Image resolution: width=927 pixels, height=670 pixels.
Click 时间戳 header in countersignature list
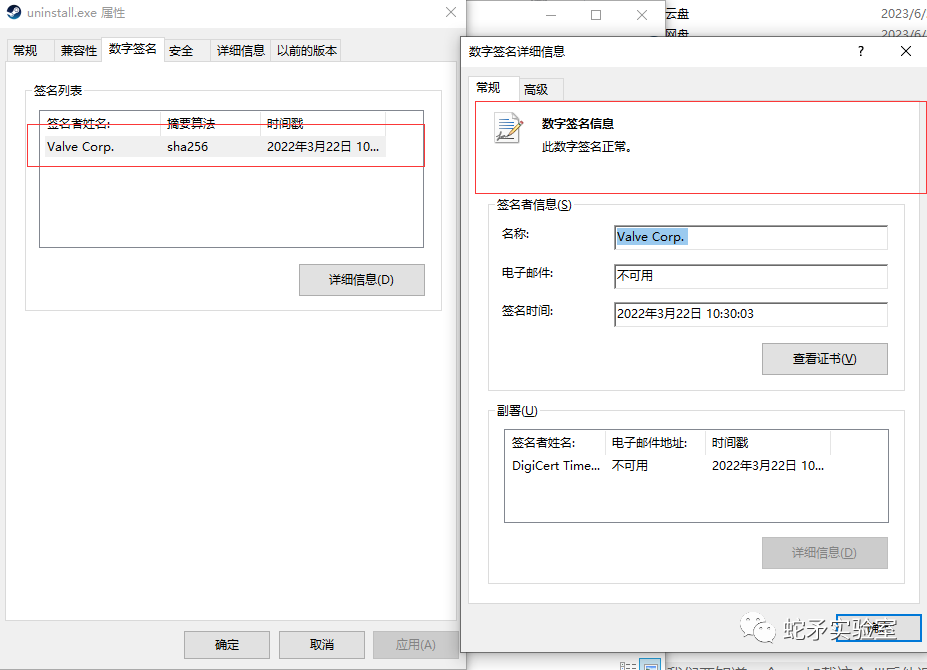coord(768,442)
